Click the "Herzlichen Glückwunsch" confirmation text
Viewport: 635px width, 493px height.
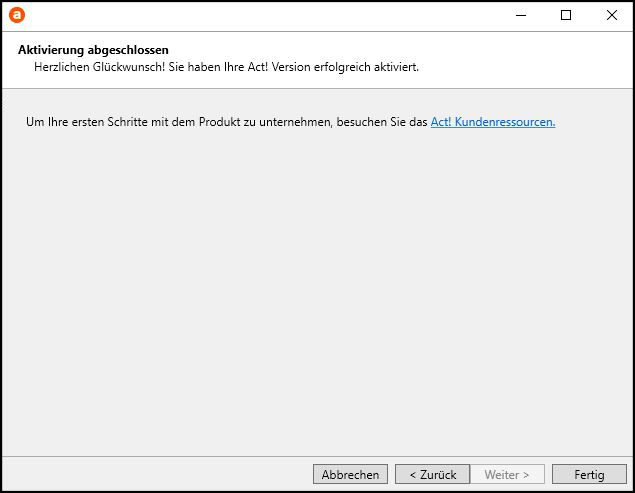tap(226, 67)
